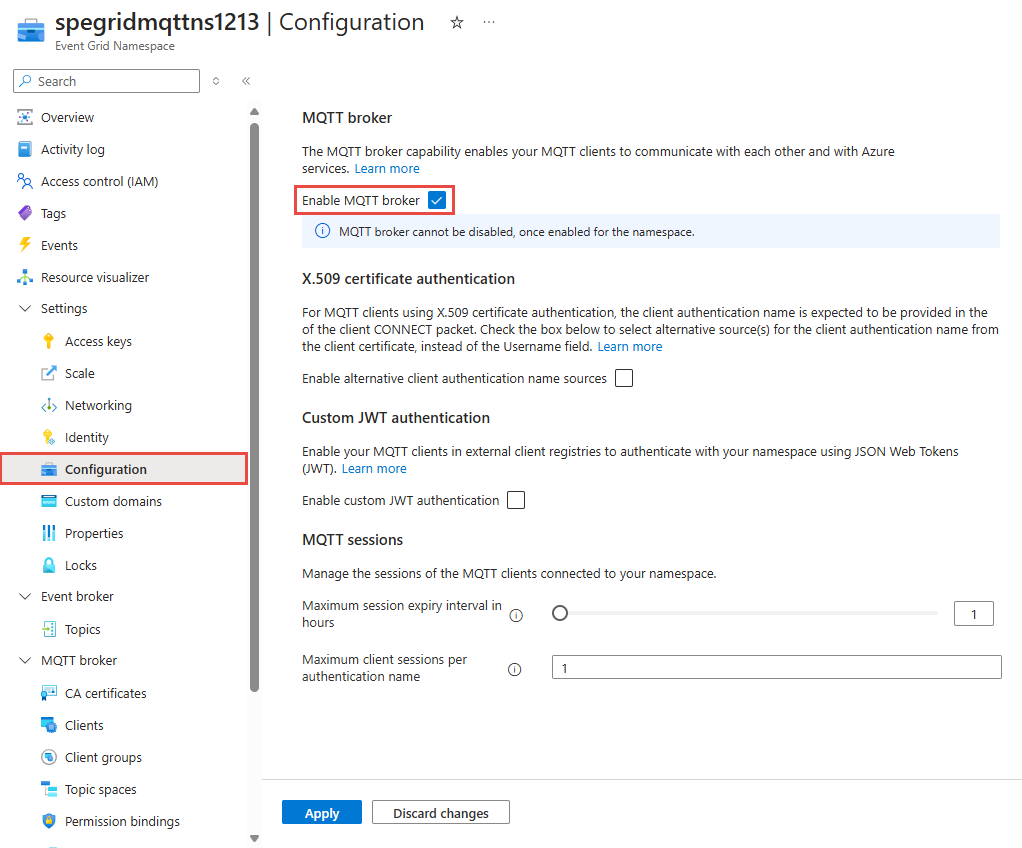Toggle the Enable MQTT broker checkbox
Image resolution: width=1022 pixels, height=848 pixels.
pos(436,200)
